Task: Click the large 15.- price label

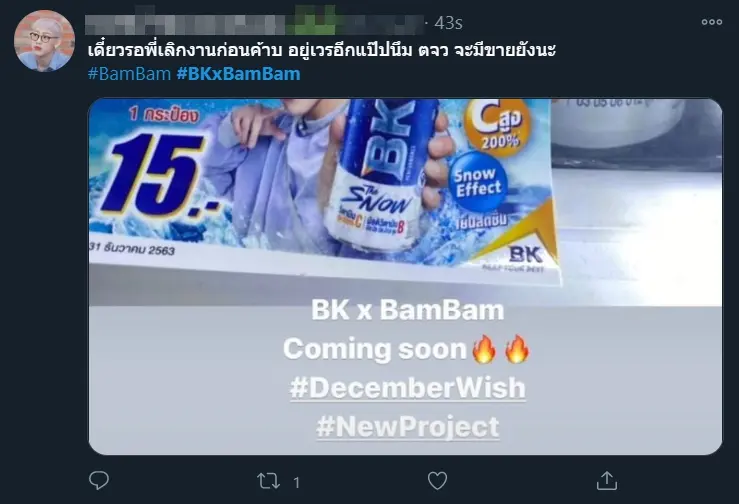Action: 158,173
